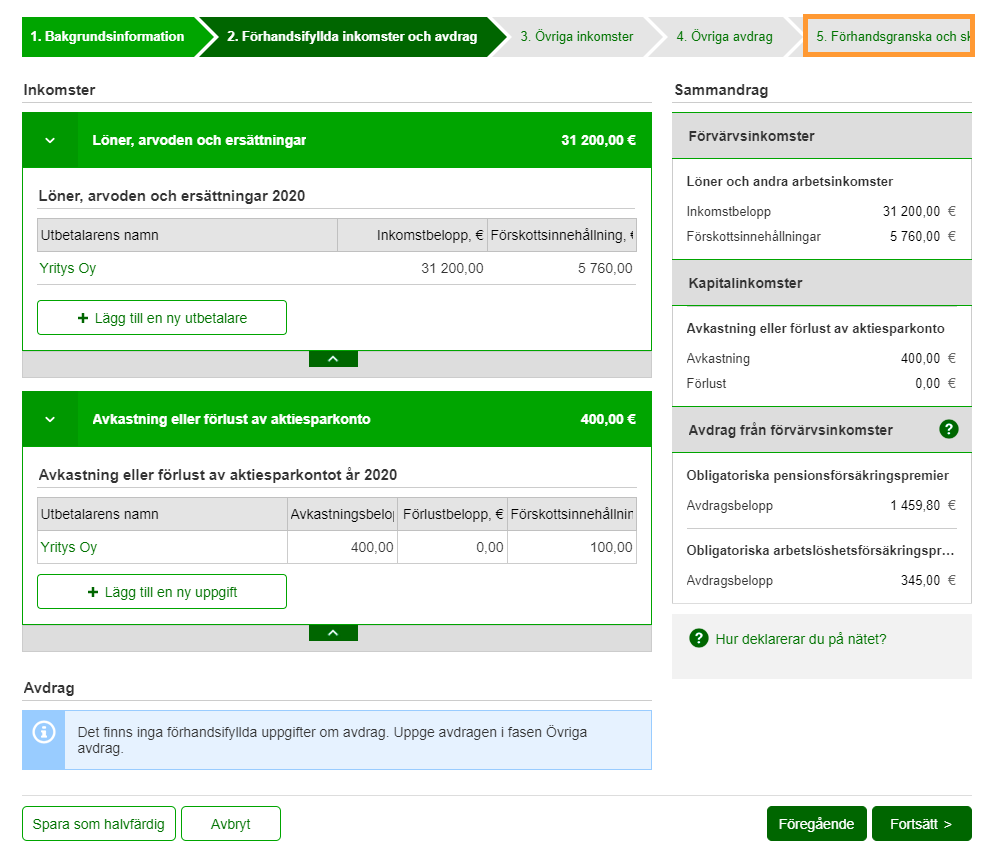
Task: Click question mark icon next to Hur deklarerar
Action: [x=699, y=639]
